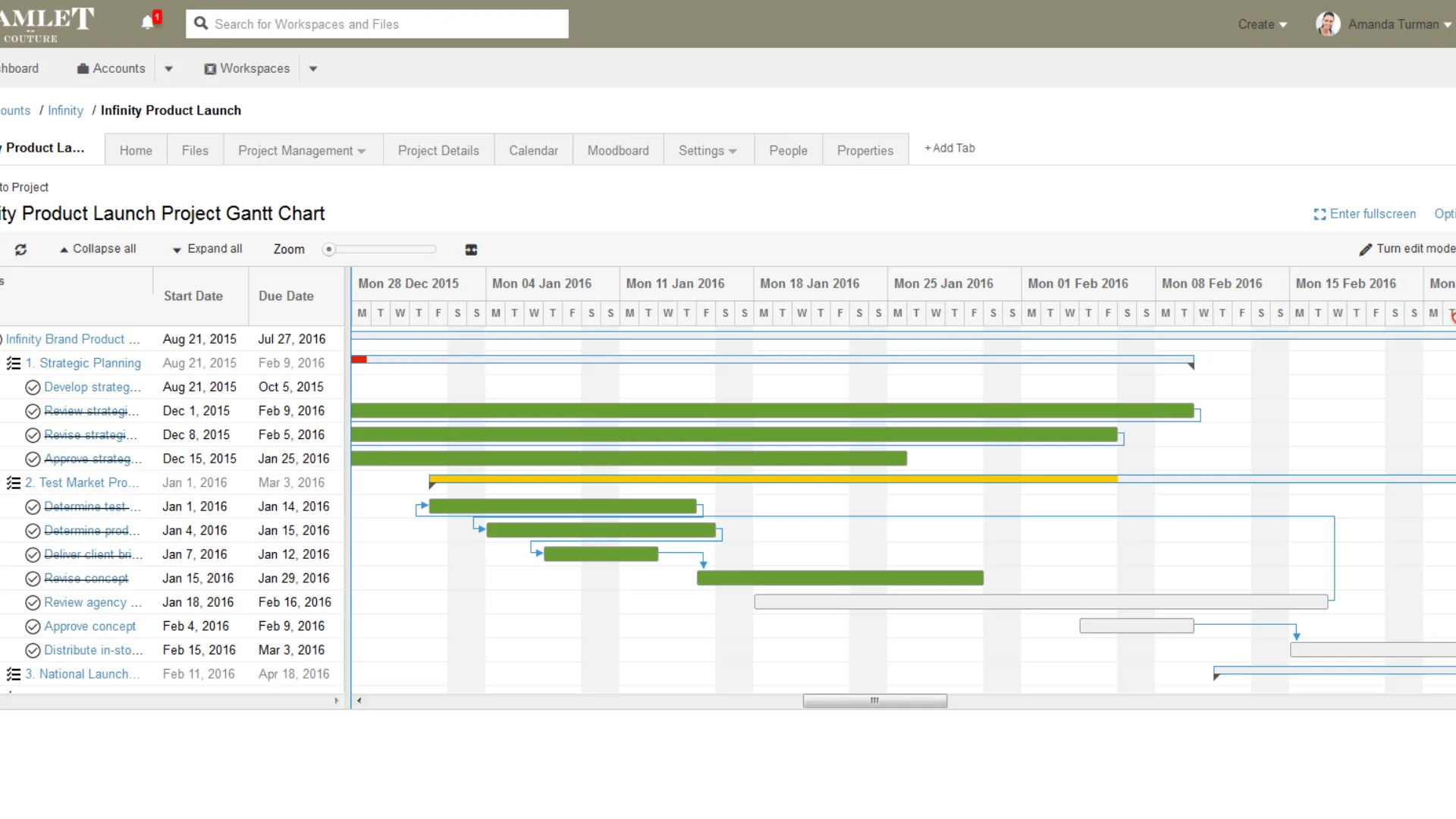Toggle completion circle for Deliver client bri... task
This screenshot has width=1456, height=819.
33,555
